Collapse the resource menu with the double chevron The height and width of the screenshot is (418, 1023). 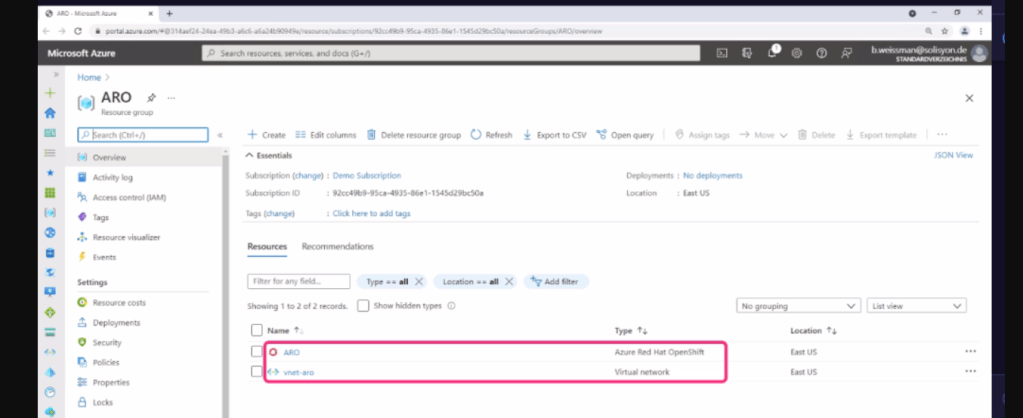coord(220,135)
